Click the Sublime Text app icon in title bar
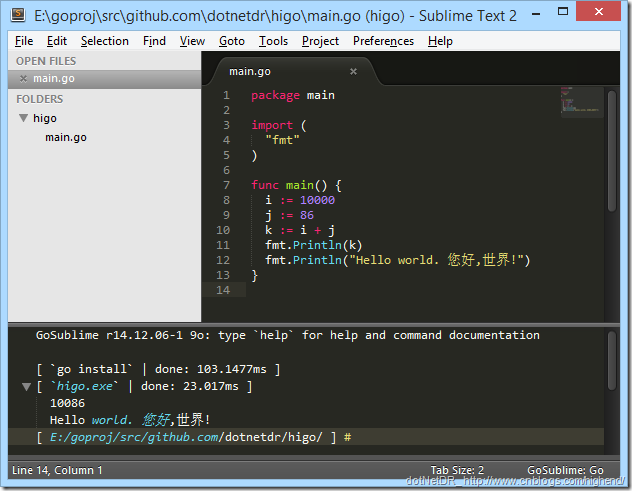 coord(18,15)
